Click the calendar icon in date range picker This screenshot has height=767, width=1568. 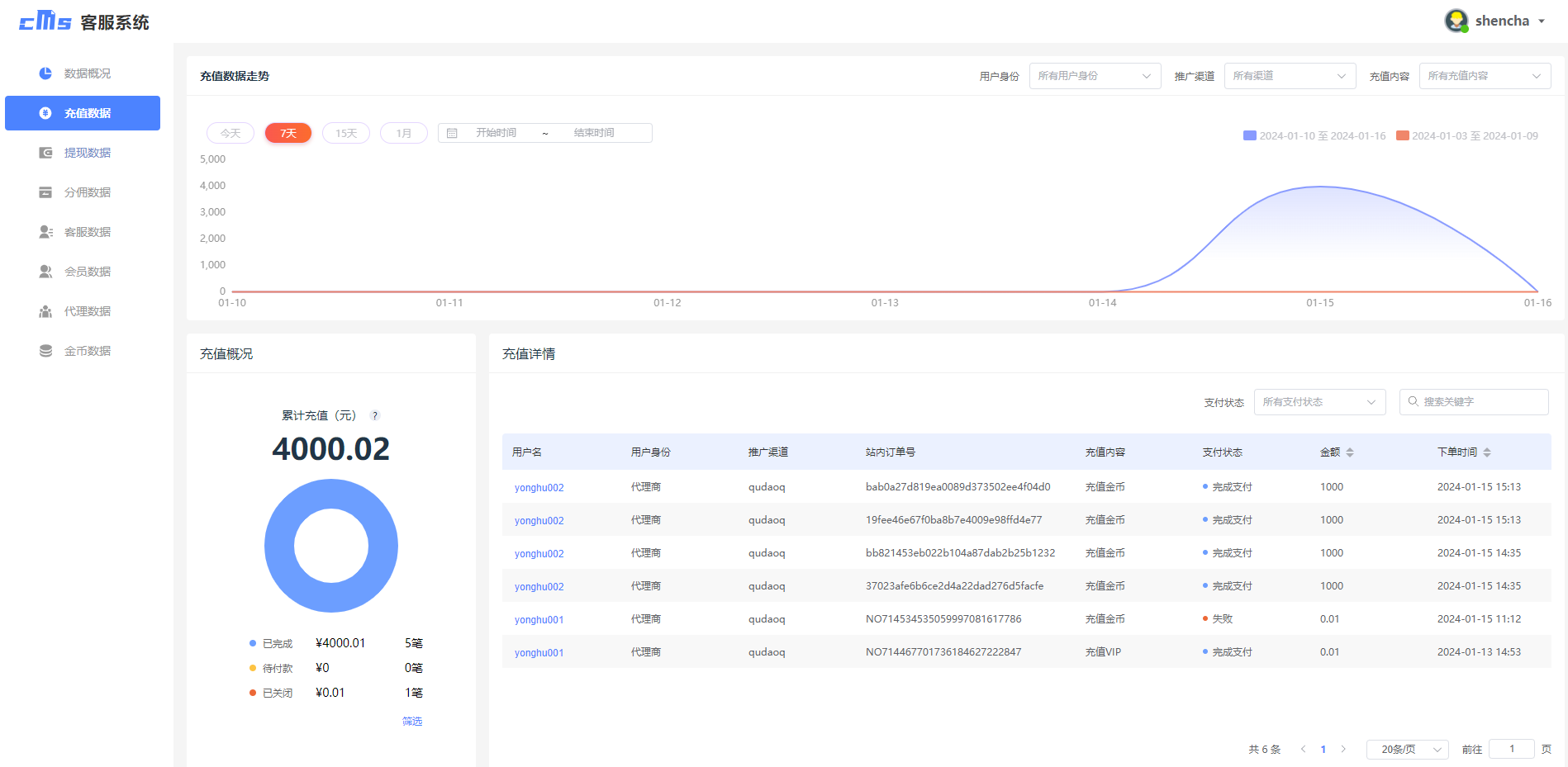[452, 133]
